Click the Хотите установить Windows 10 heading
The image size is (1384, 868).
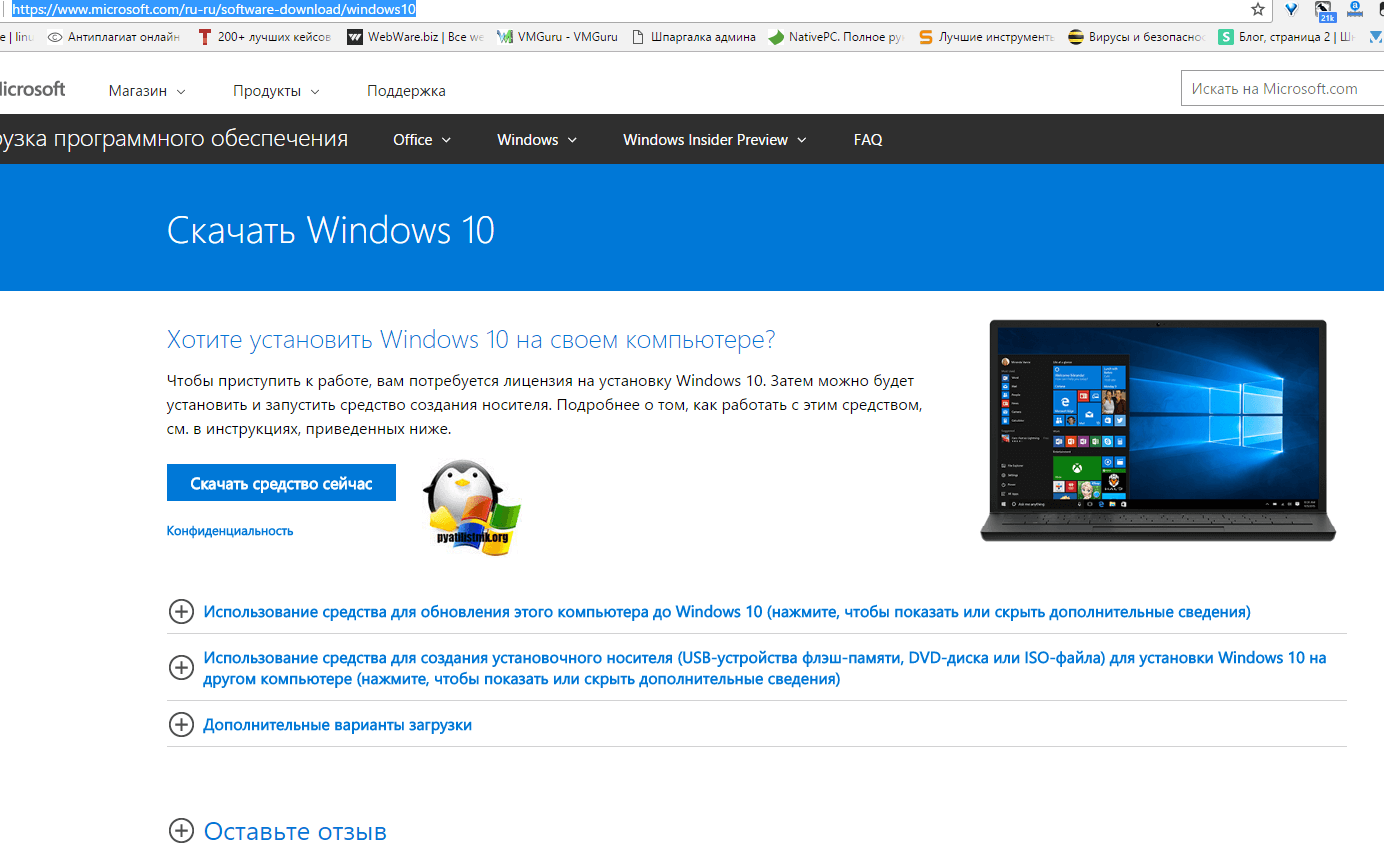471,339
